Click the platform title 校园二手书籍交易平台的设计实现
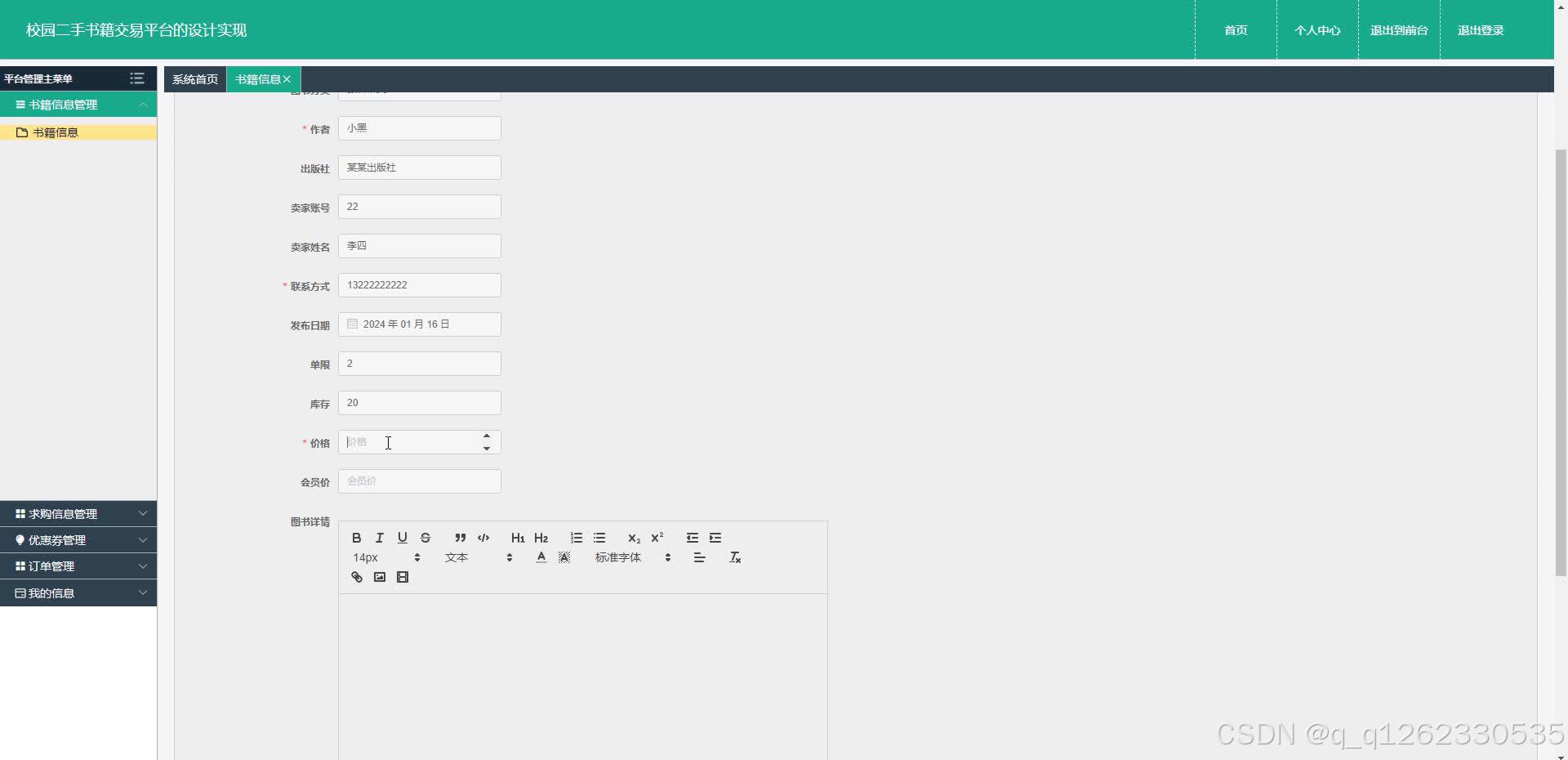The image size is (1568, 760). pos(136,30)
